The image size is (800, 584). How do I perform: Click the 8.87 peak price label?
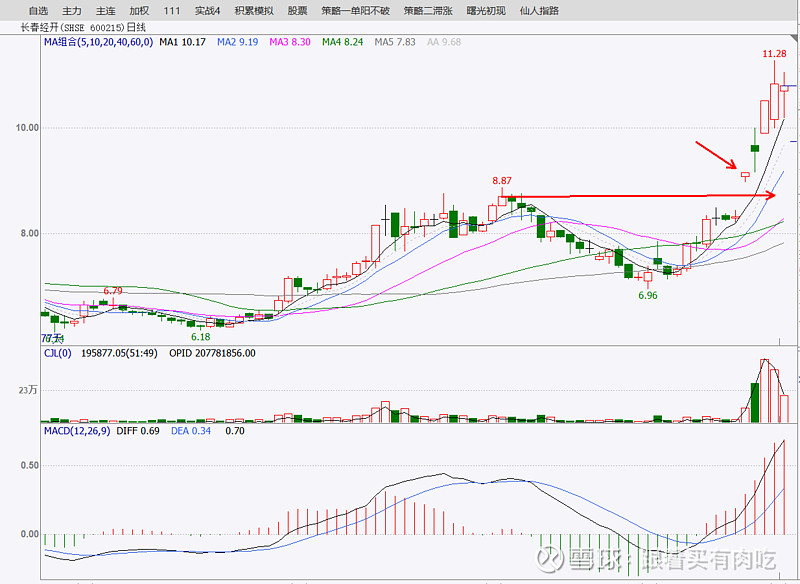[x=502, y=181]
